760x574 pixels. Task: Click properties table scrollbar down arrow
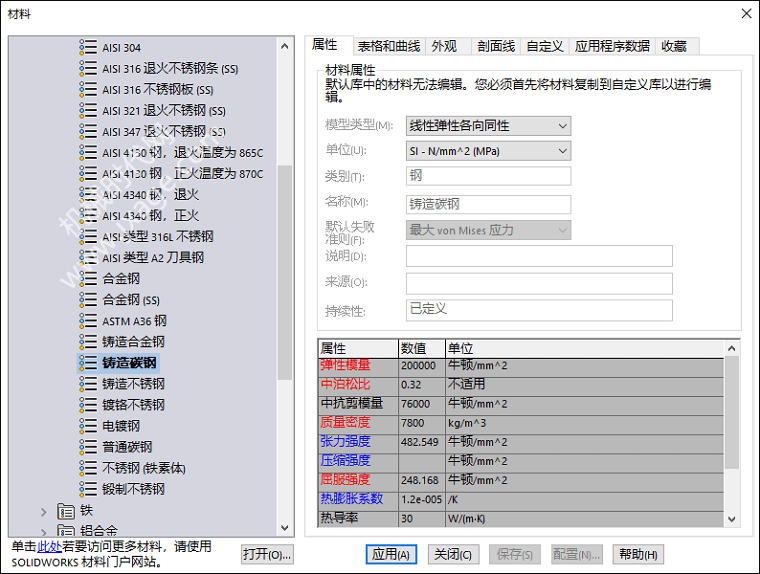pos(732,519)
